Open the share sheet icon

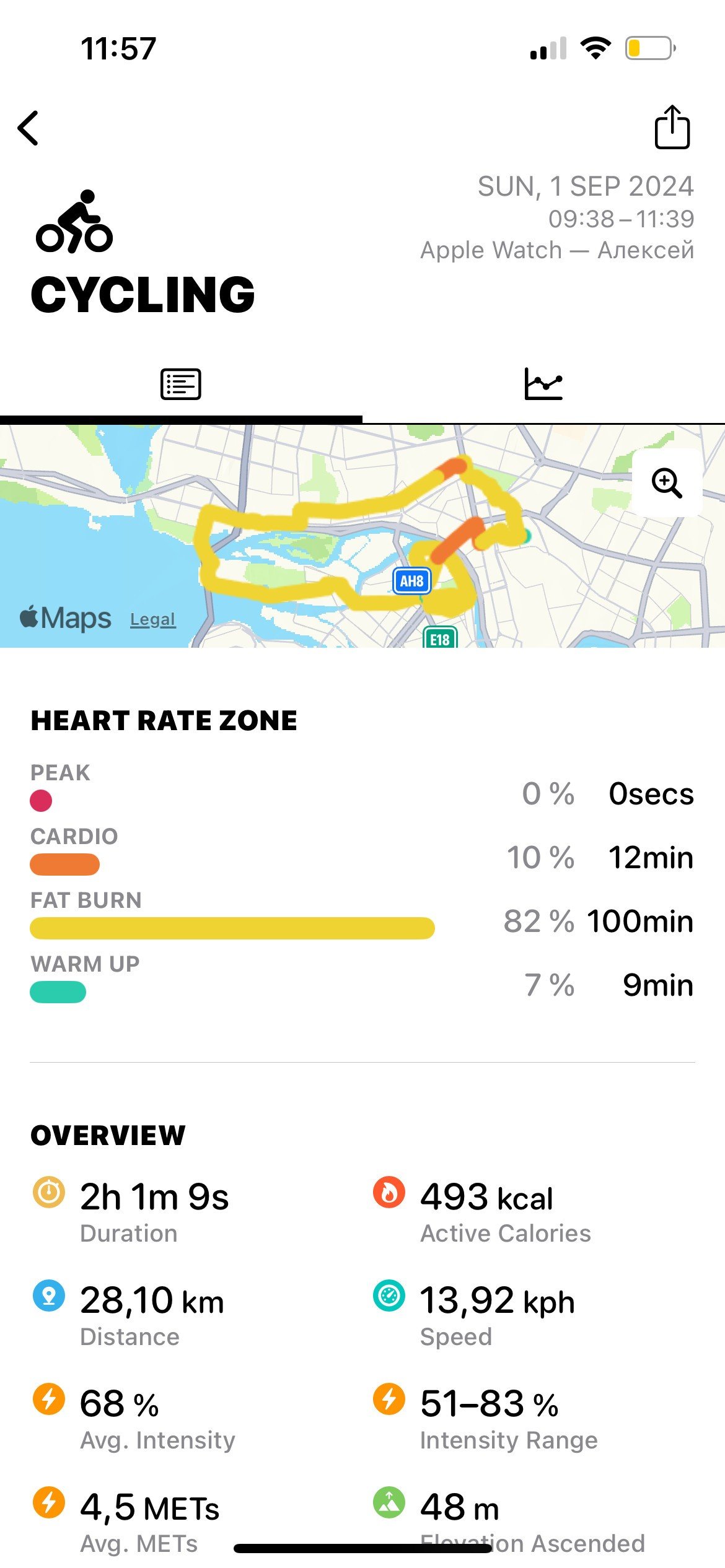click(672, 127)
